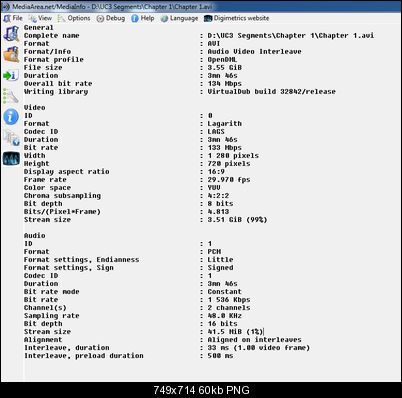Click the 2 channels value
402x398 pixels.
click(229, 307)
